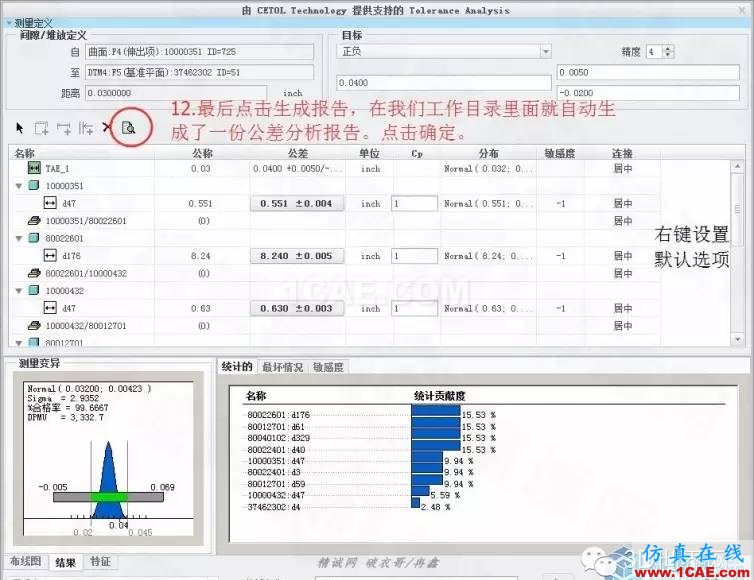The height and width of the screenshot is (580, 754).
Task: Click the part icon beside 80022601
Action: (x=34, y=238)
